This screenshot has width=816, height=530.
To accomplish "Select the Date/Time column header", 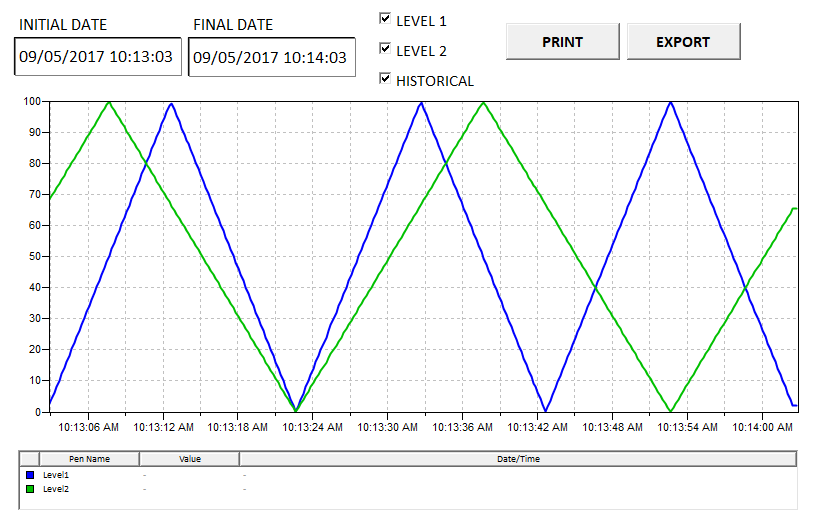I will click(518, 459).
